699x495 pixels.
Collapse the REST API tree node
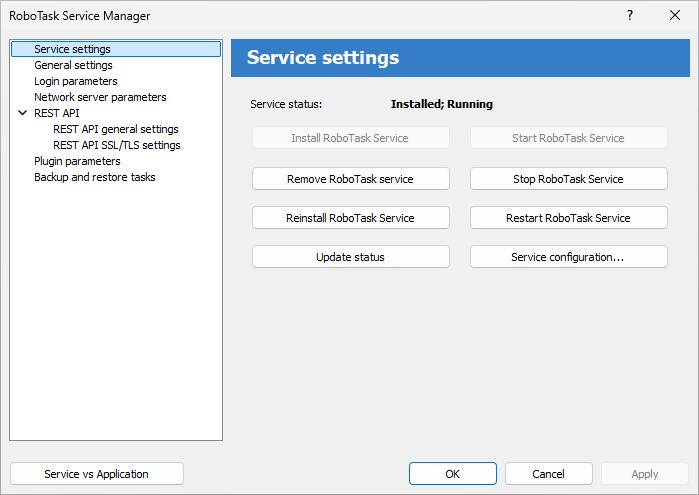coord(22,113)
